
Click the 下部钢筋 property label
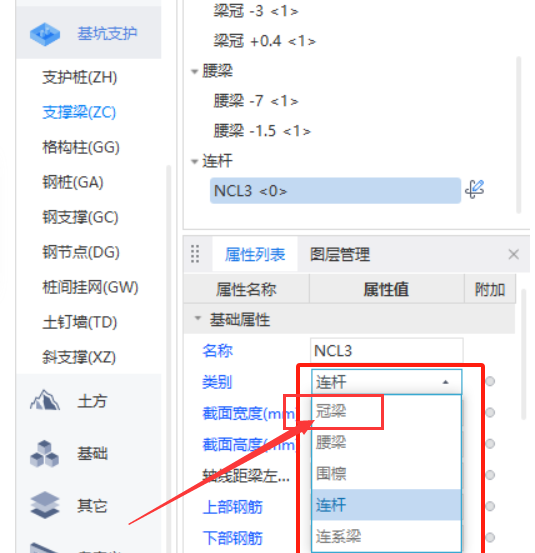coord(233,538)
